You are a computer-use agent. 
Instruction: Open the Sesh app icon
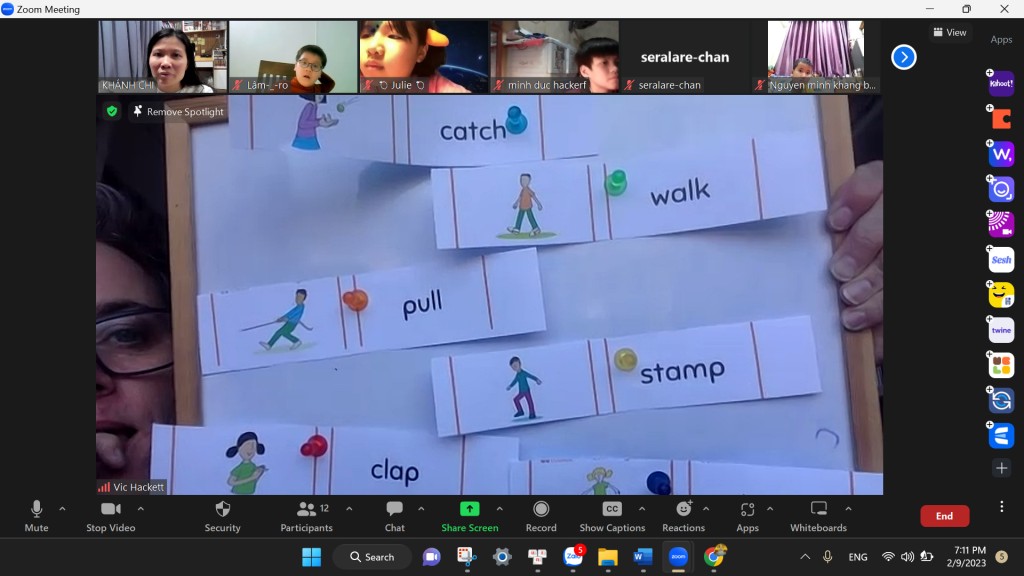[x=1001, y=260]
